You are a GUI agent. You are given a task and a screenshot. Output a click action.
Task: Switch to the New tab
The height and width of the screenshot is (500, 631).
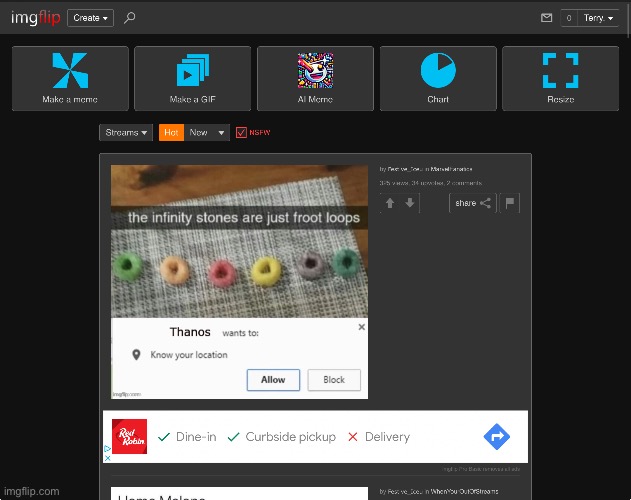198,132
